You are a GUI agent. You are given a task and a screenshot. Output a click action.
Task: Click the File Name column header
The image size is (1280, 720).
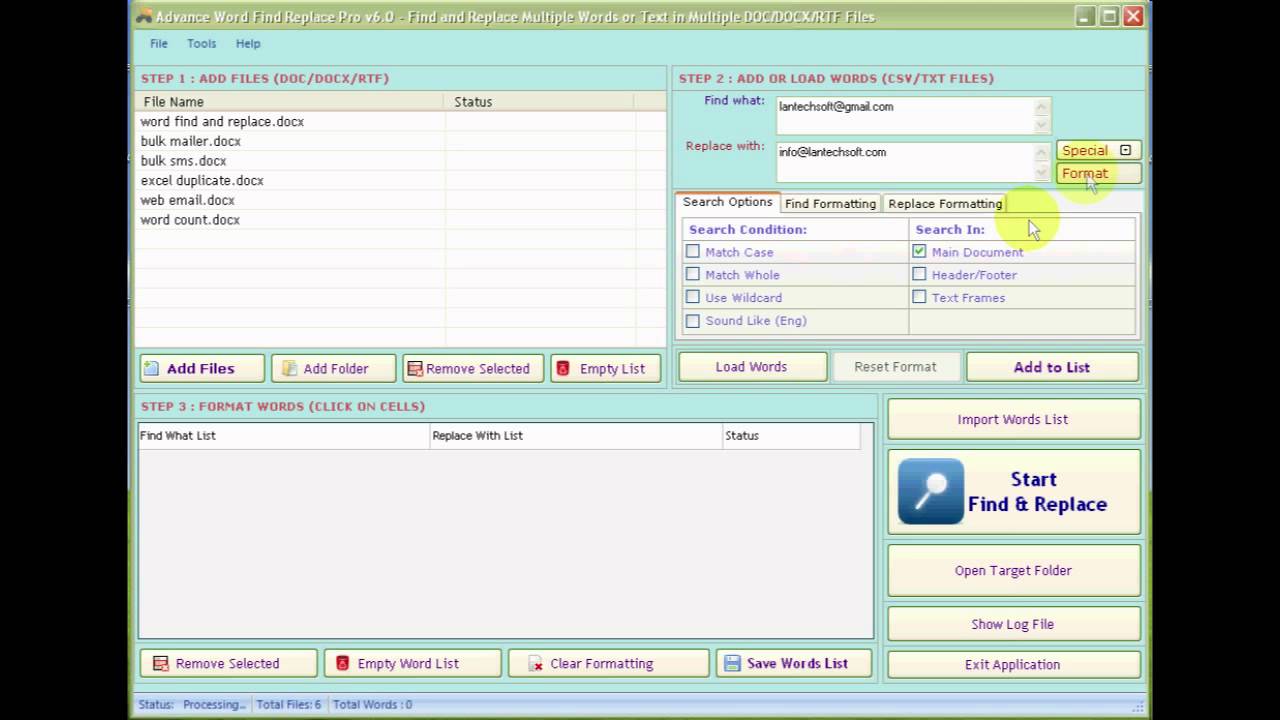pos(290,101)
